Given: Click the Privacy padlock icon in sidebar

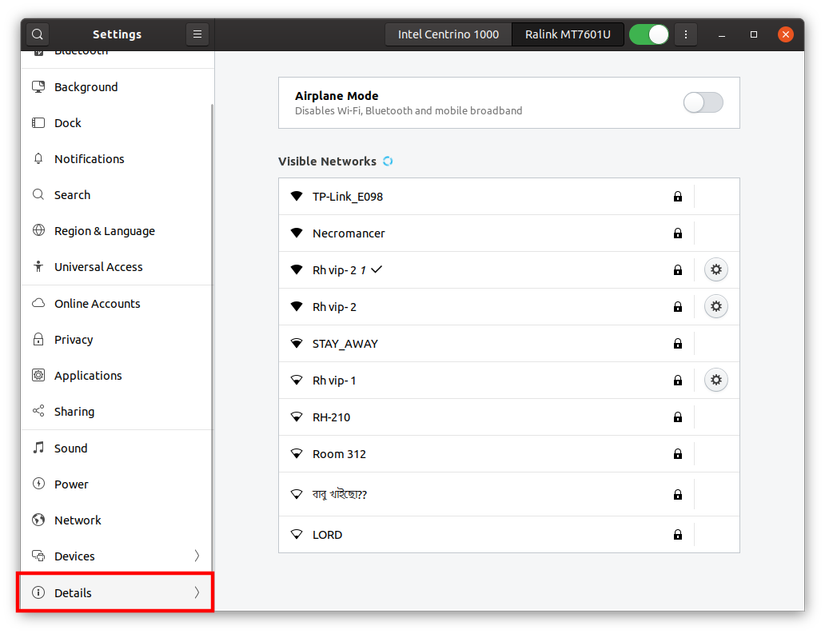Looking at the screenshot, I should tap(38, 339).
